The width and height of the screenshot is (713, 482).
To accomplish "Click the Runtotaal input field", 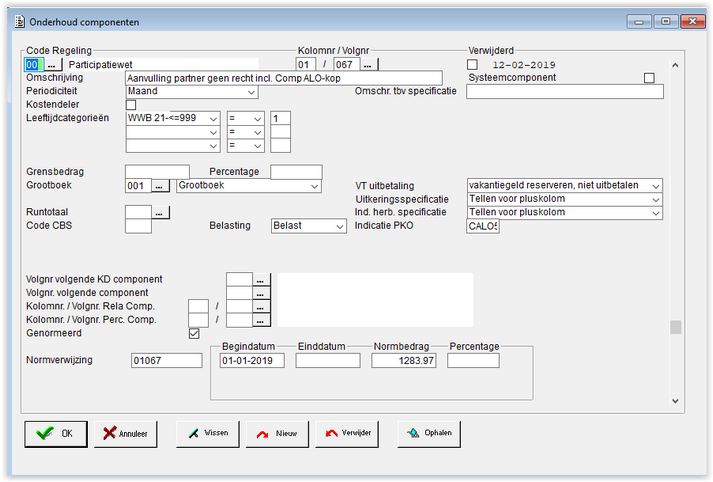I will point(138,212).
